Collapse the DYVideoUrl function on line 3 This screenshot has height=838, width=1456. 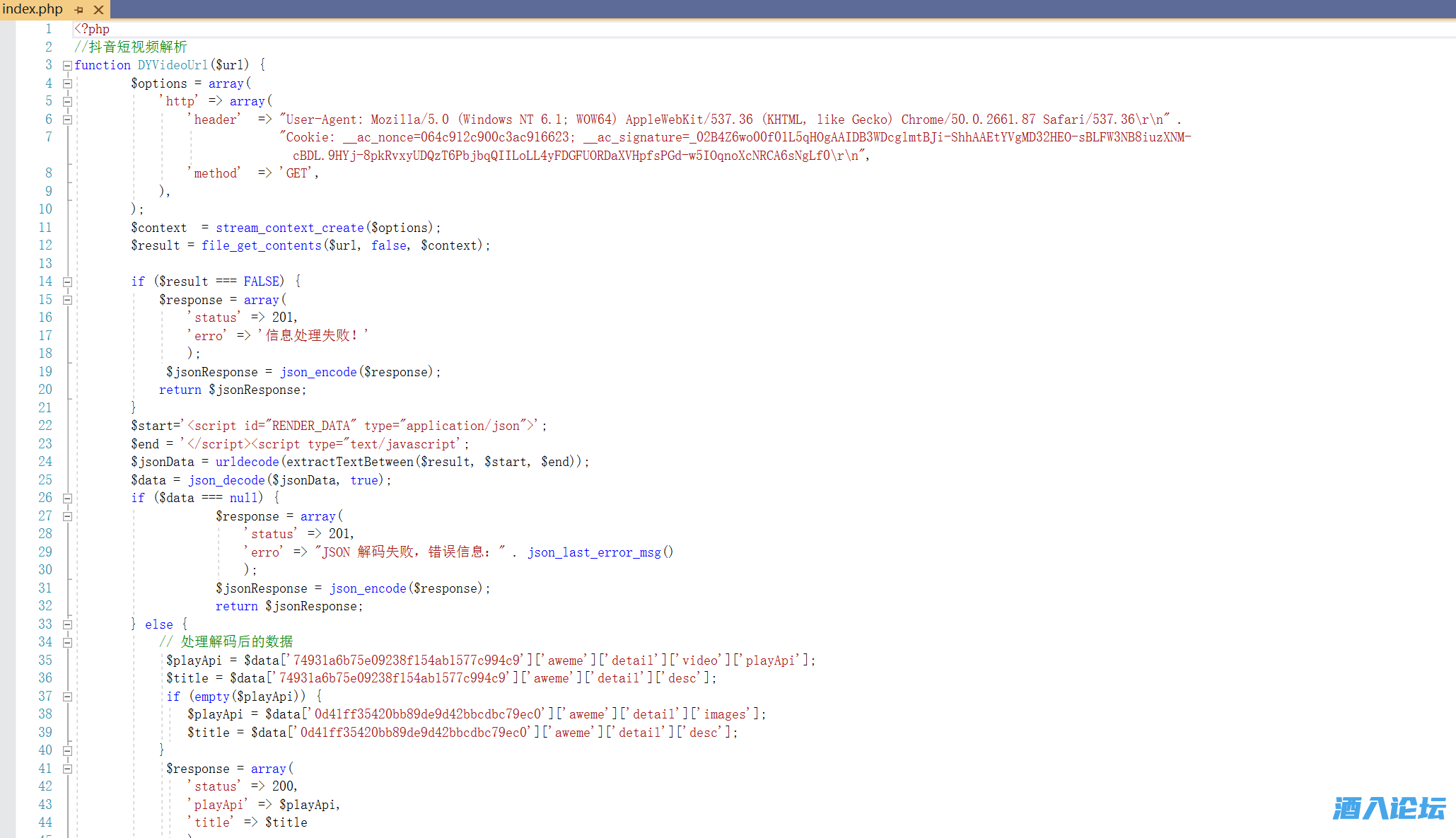67,66
